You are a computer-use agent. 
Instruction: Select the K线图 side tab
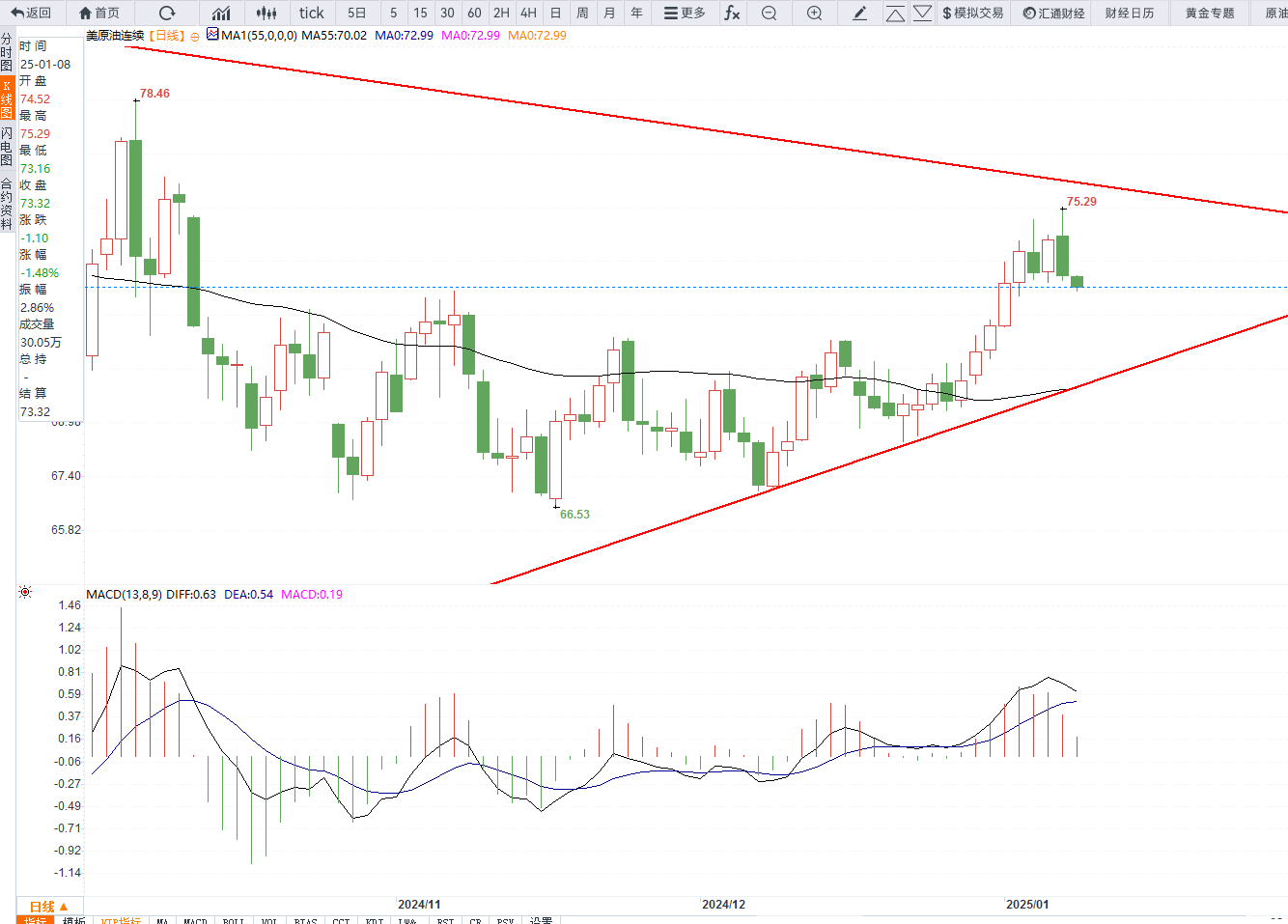click(x=7, y=99)
